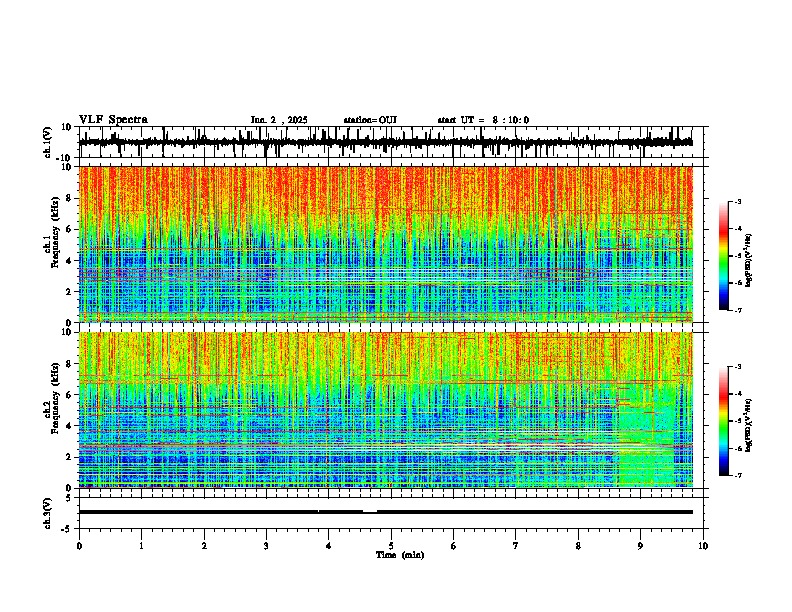Click time axis tick label "8"
Screen dimensions: 792x612
coord(578,546)
